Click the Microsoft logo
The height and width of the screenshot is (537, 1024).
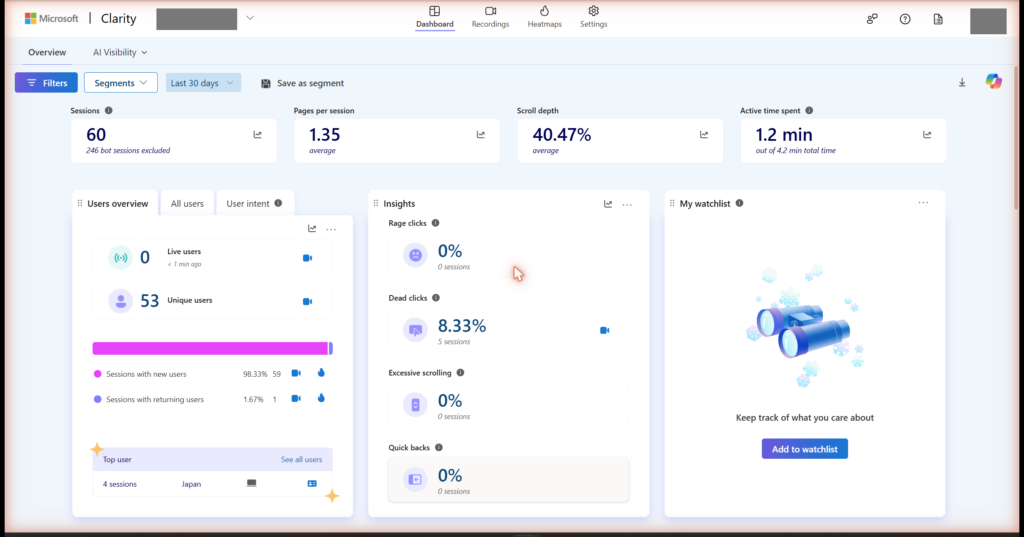52,18
